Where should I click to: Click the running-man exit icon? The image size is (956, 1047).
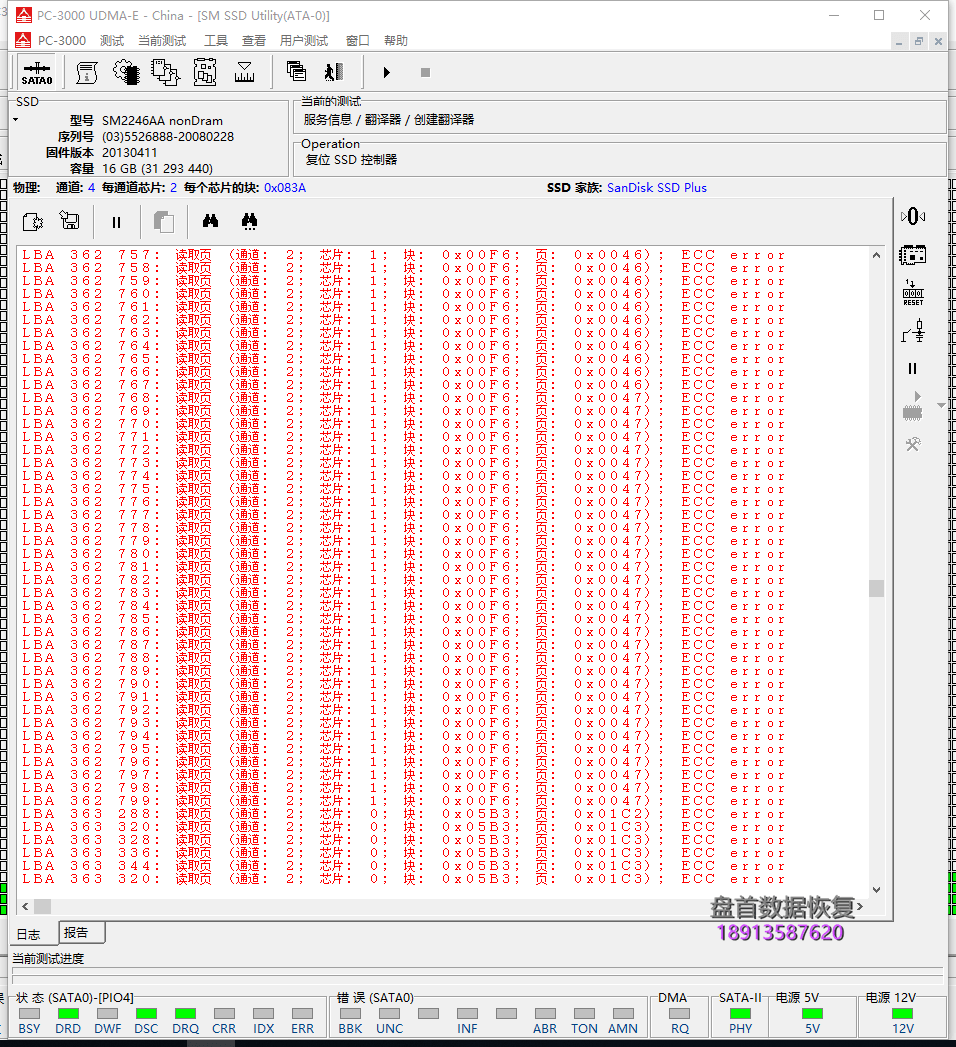click(334, 71)
